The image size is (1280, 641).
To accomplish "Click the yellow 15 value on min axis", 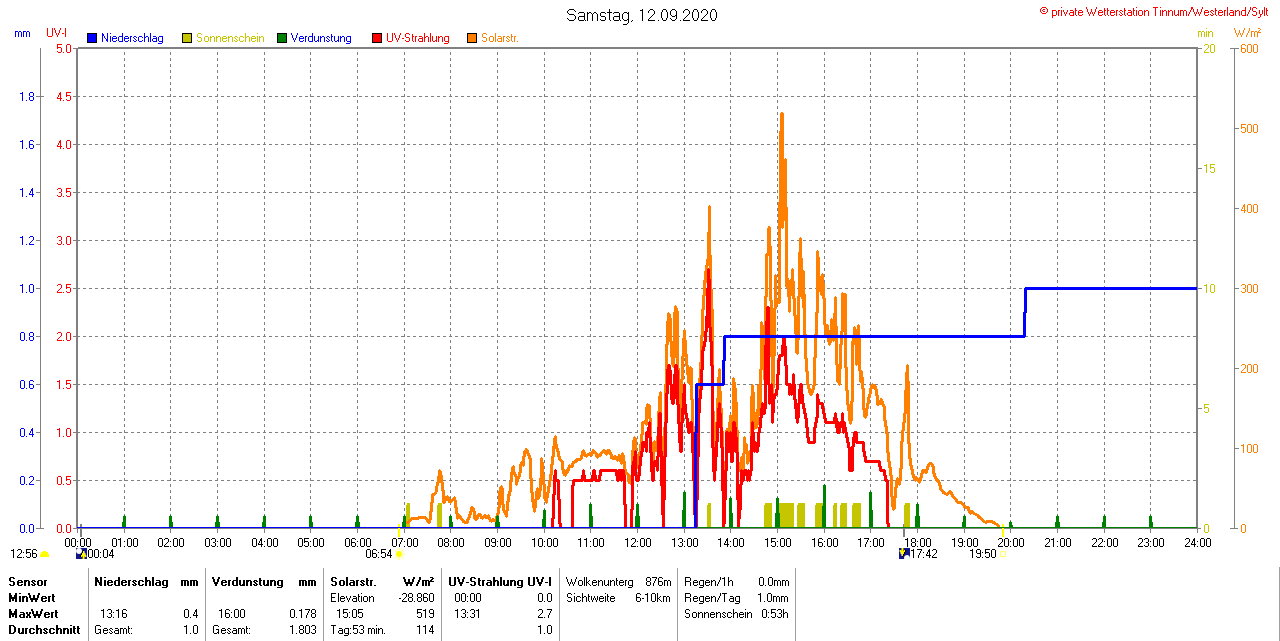I will pos(1209,169).
